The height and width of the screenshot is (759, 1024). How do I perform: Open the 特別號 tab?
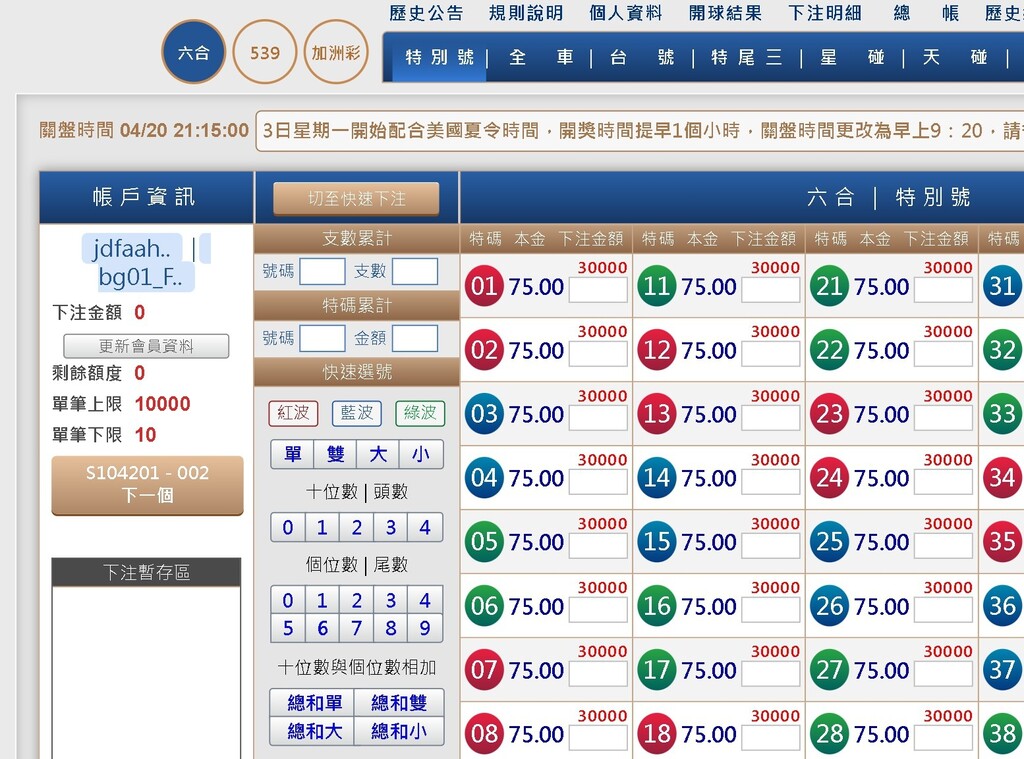(439, 58)
